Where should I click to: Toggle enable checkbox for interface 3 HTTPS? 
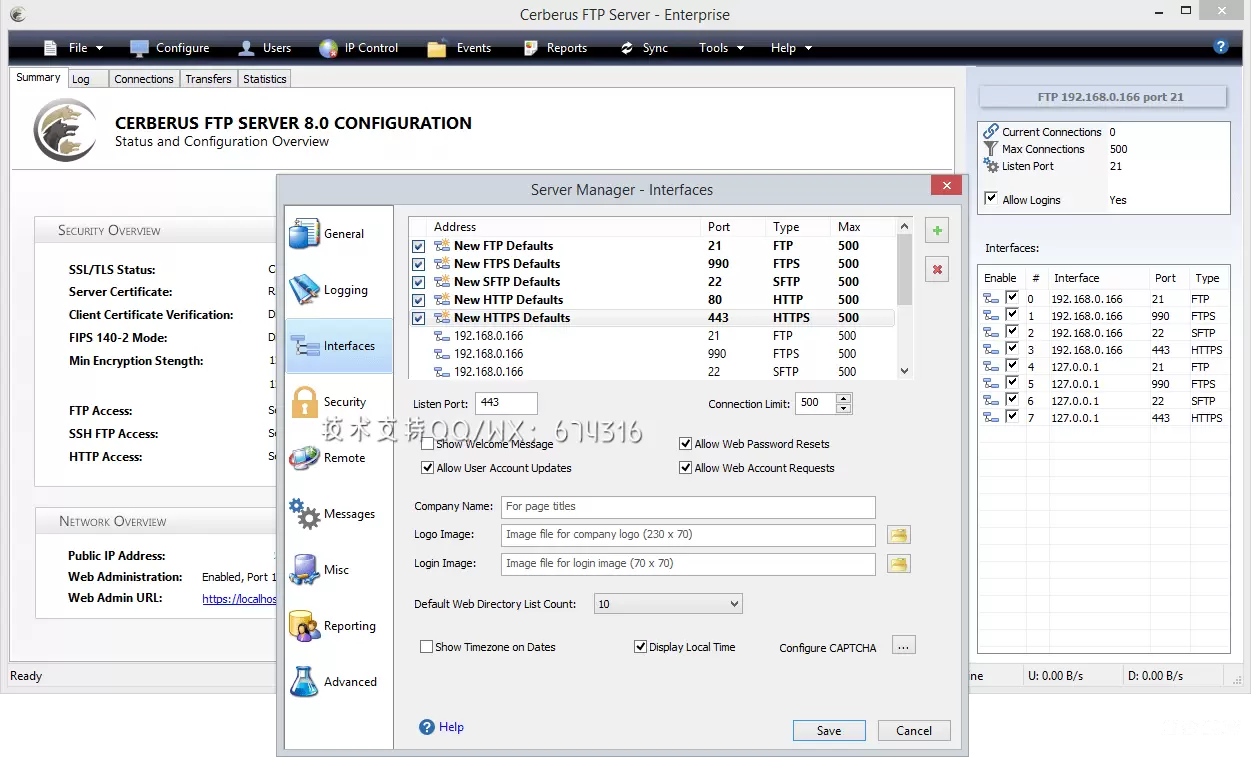coord(1012,349)
